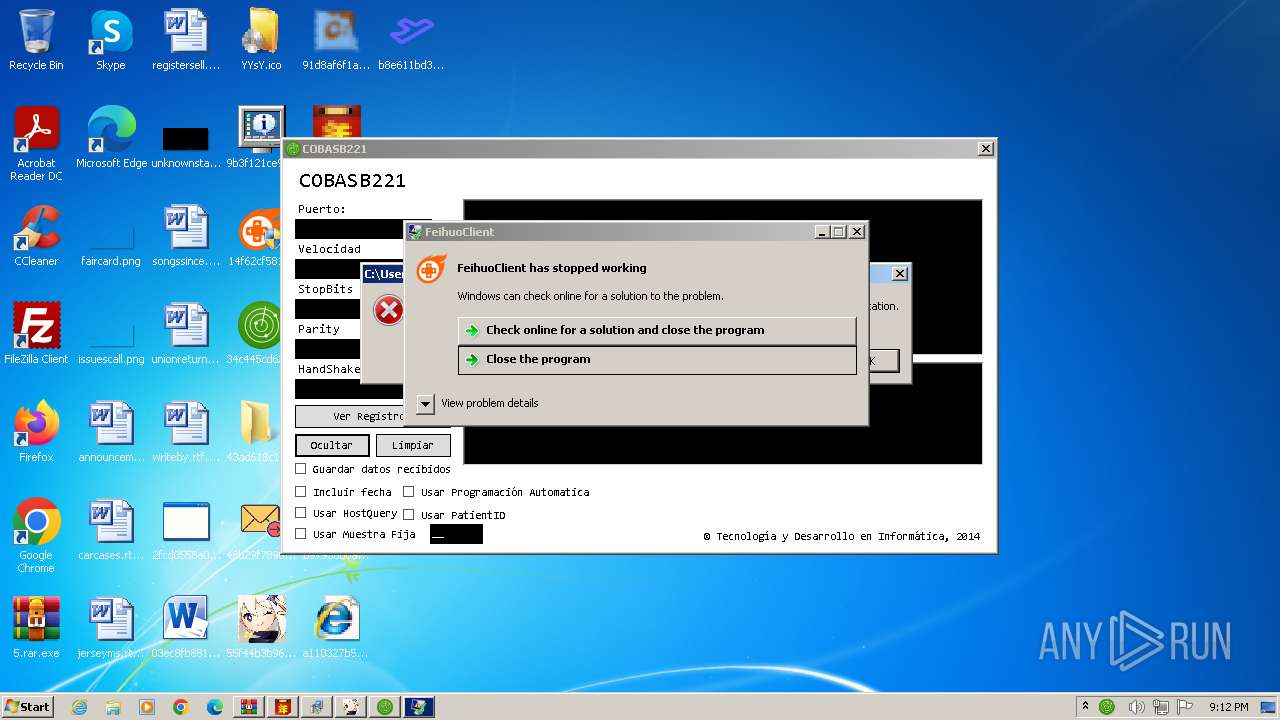The height and width of the screenshot is (720, 1280).
Task: Open the 91d8af6f1a desktop file icon
Action: click(x=336, y=40)
